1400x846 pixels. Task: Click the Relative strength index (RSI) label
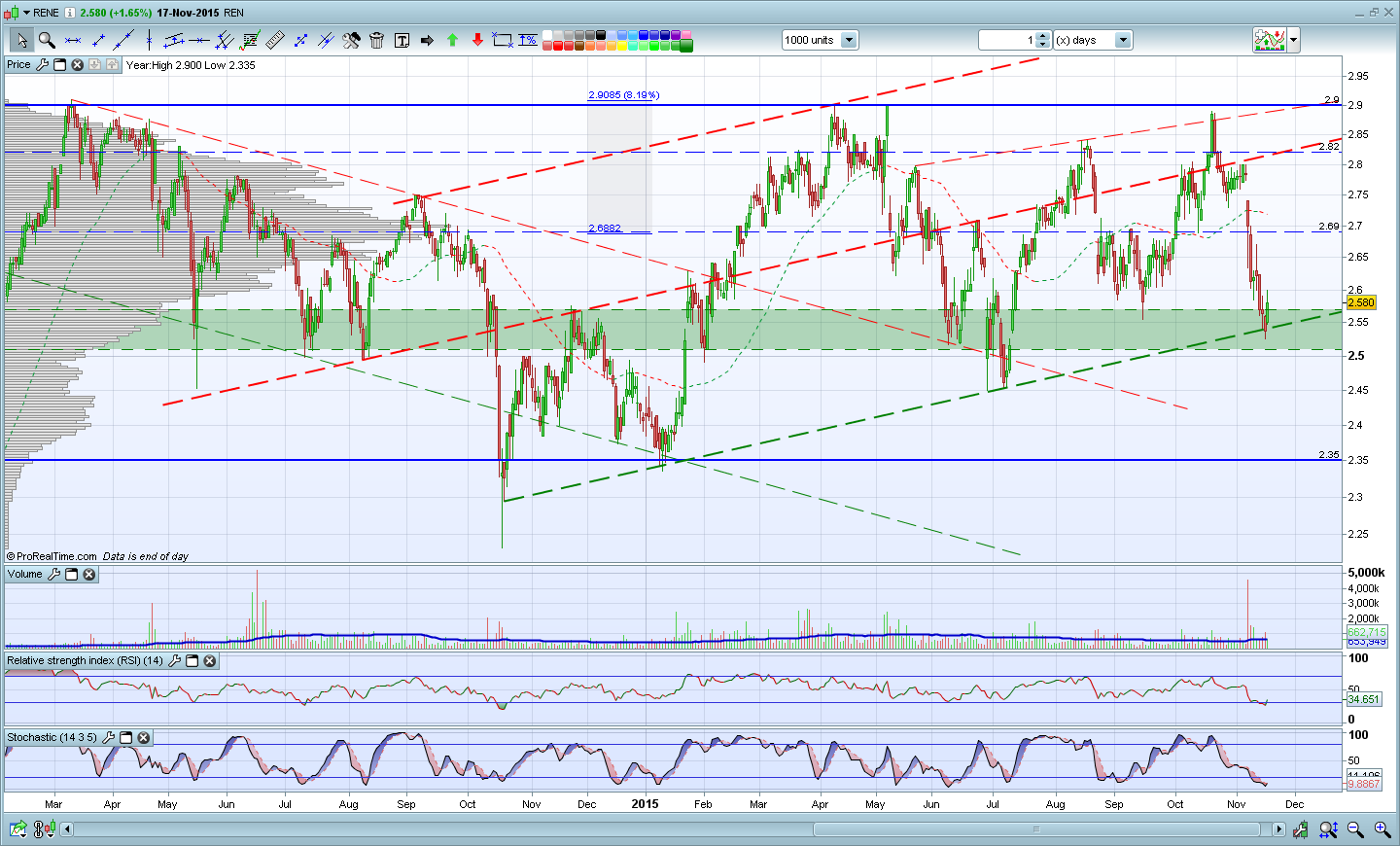click(86, 661)
